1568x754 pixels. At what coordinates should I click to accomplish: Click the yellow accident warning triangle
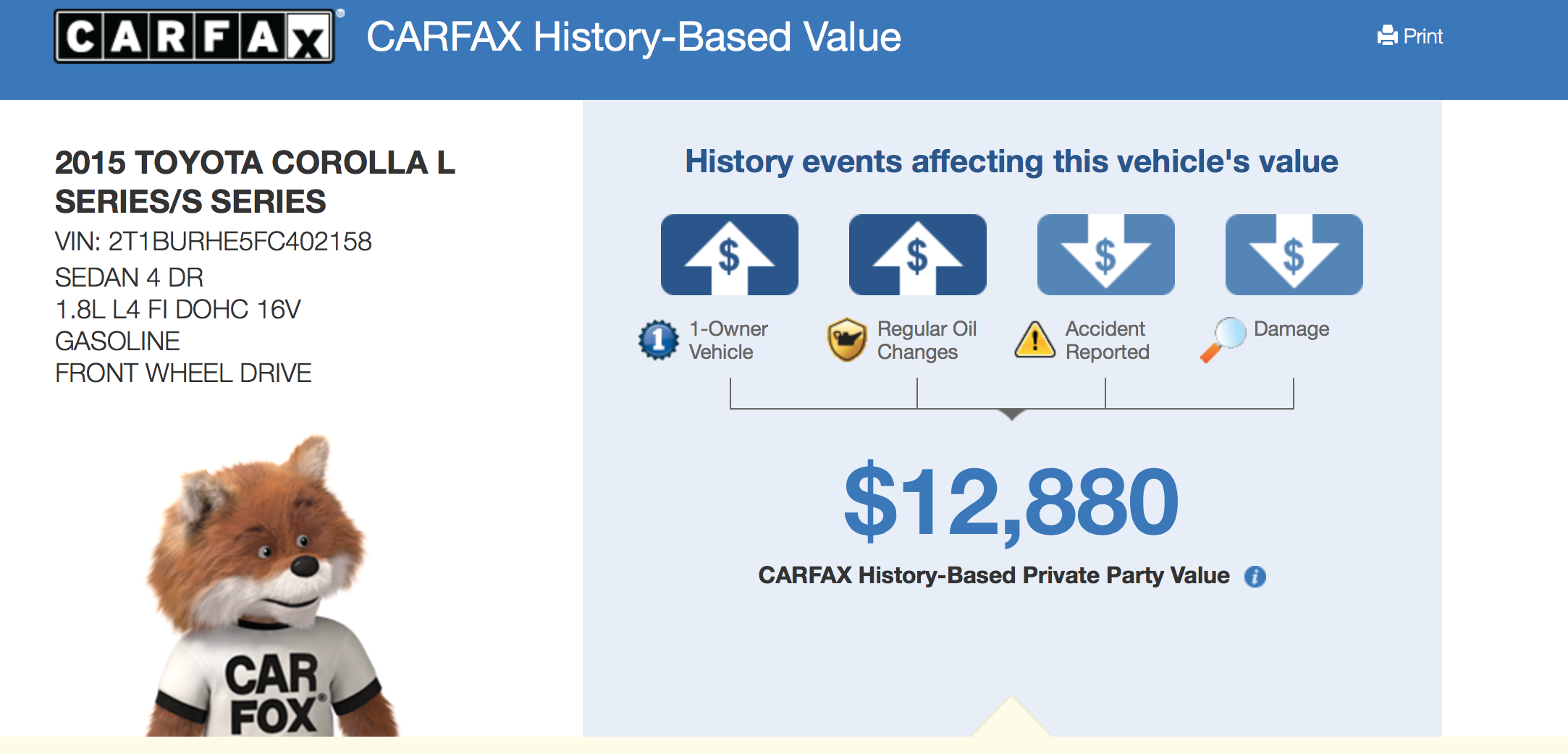[x=1035, y=340]
